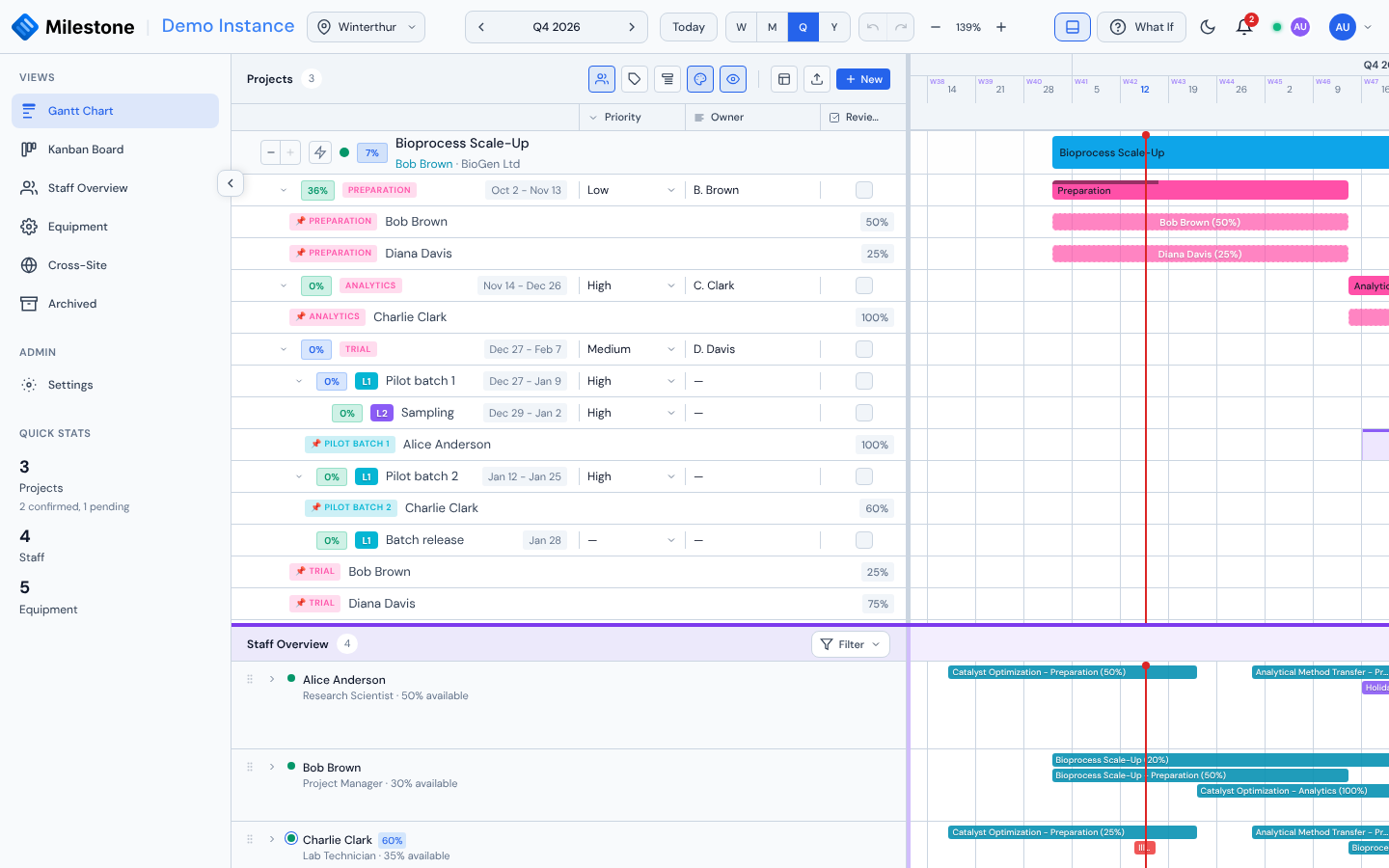Open the Winterthur site dropdown
1389x868 pixels.
[x=366, y=27]
